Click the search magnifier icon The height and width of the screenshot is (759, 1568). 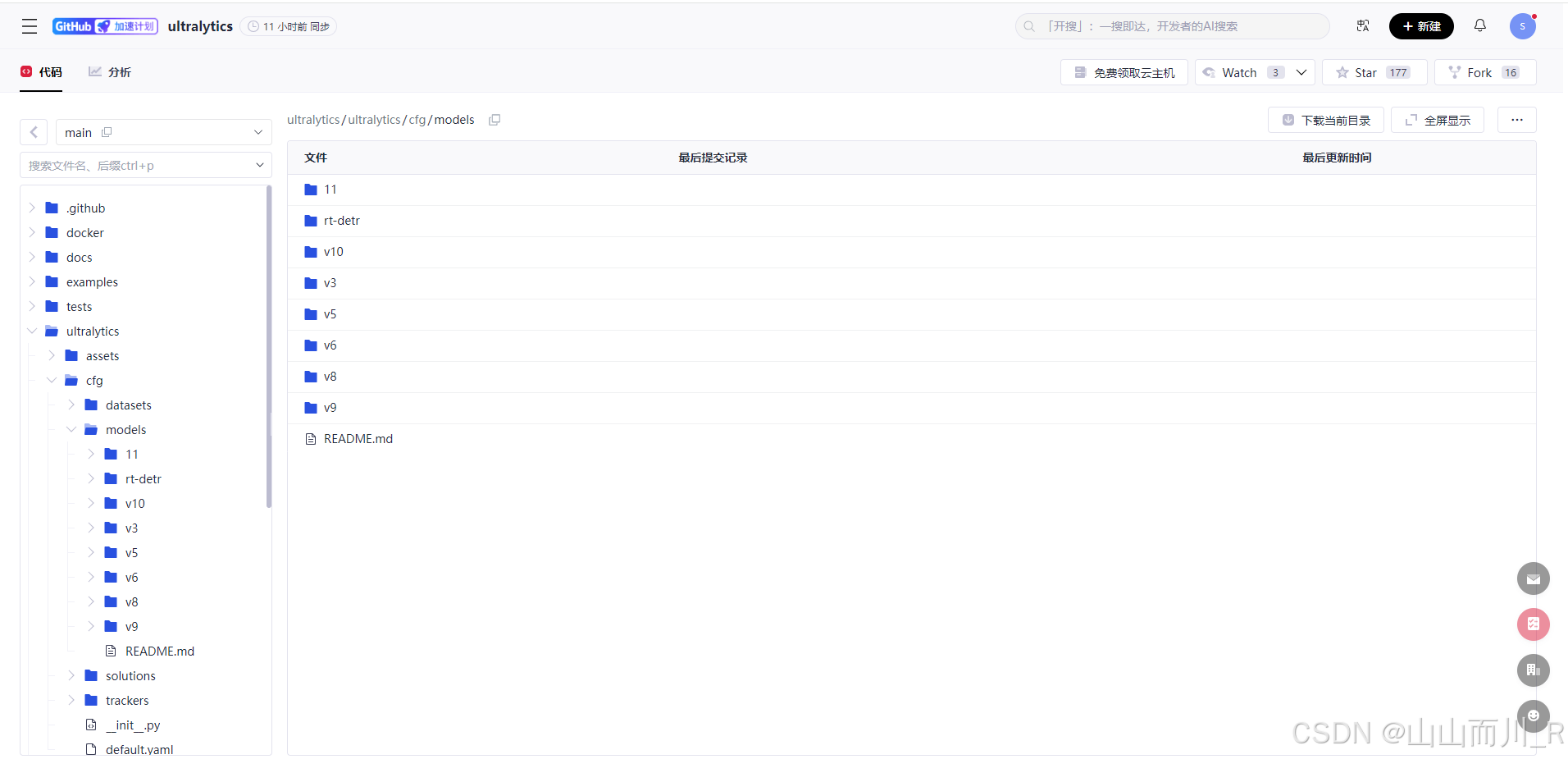(1029, 26)
